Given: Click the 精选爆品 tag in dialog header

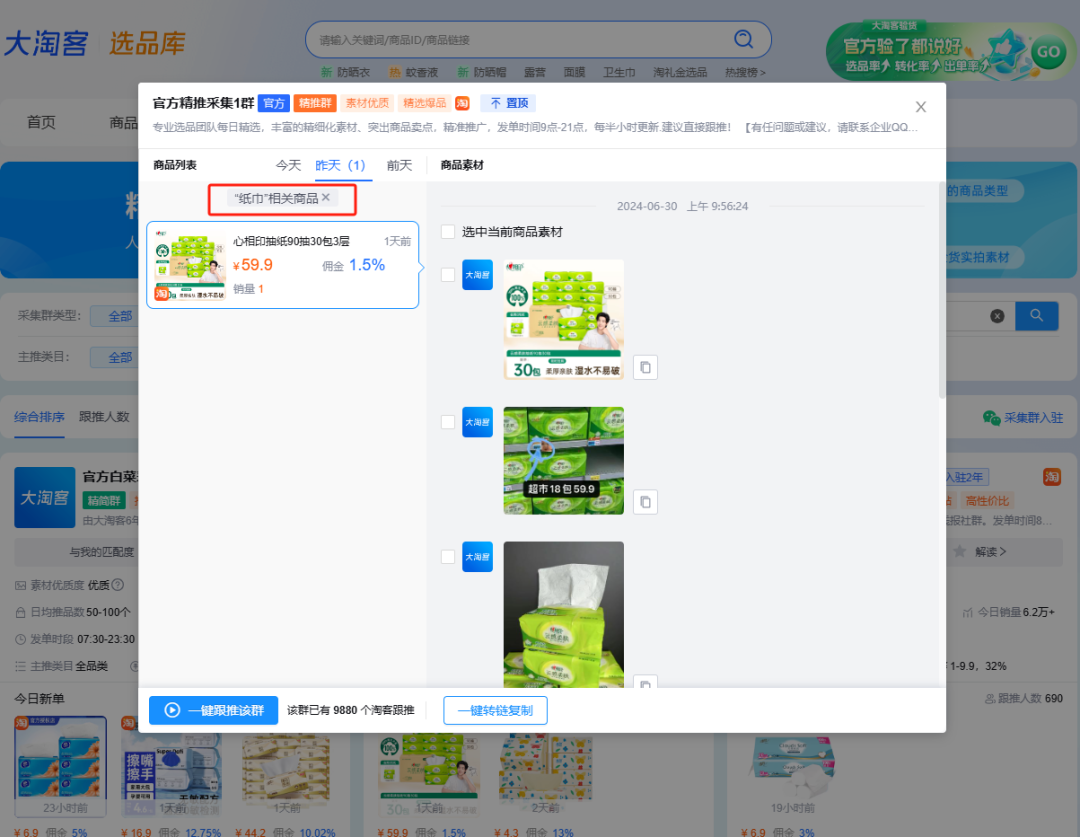Looking at the screenshot, I should click(424, 103).
